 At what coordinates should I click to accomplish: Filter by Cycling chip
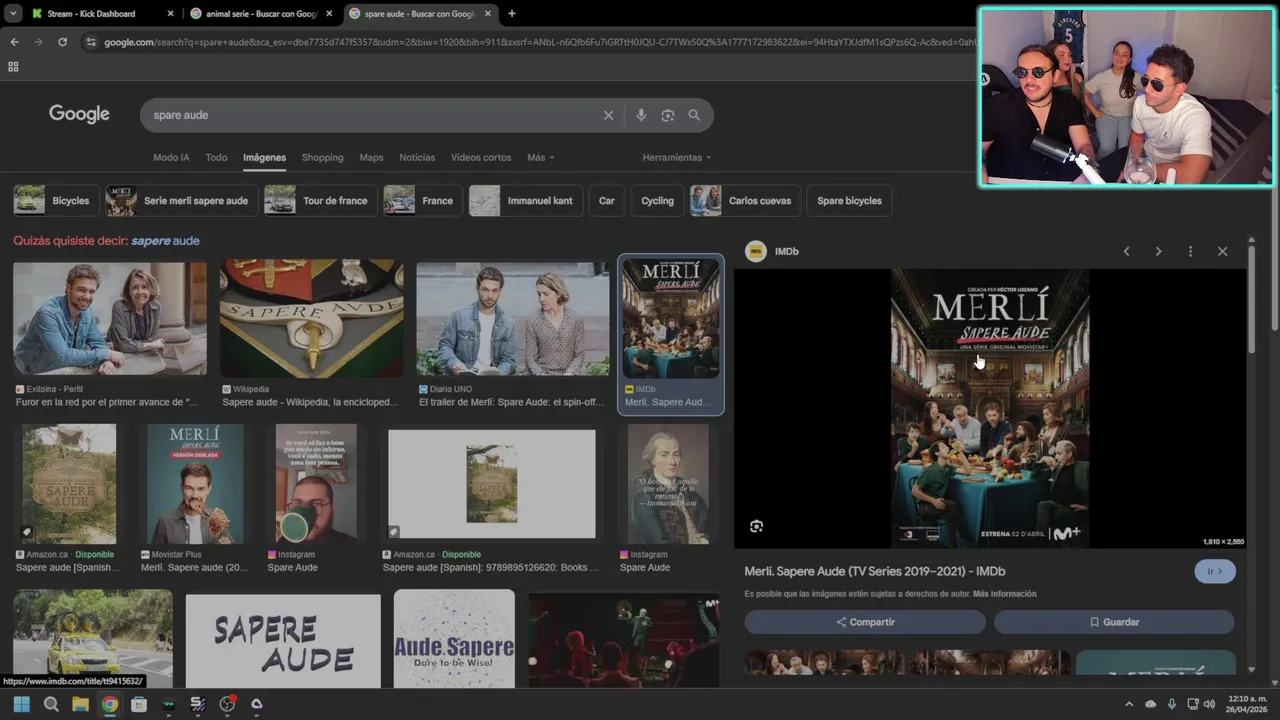[x=657, y=200]
